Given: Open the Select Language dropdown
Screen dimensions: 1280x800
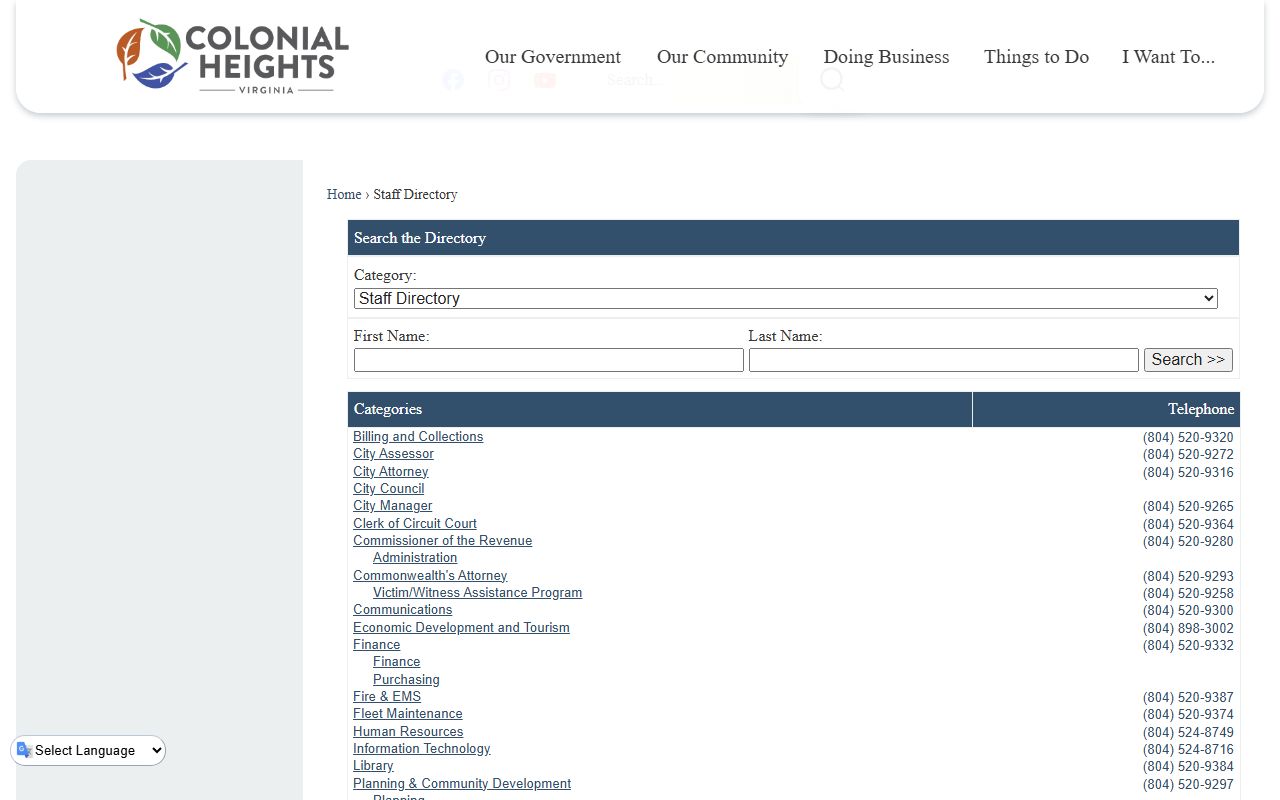Looking at the screenshot, I should pos(89,751).
